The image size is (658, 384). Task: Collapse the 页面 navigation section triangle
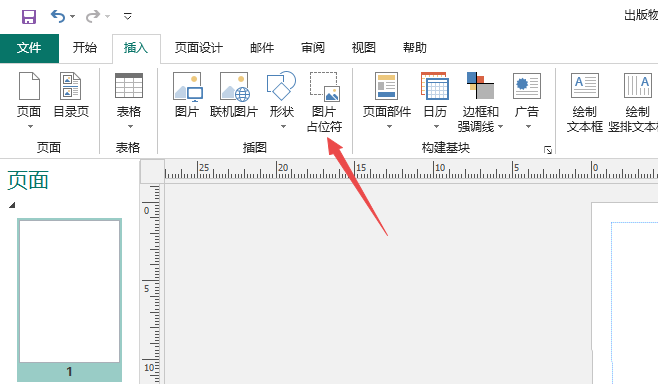[12, 205]
